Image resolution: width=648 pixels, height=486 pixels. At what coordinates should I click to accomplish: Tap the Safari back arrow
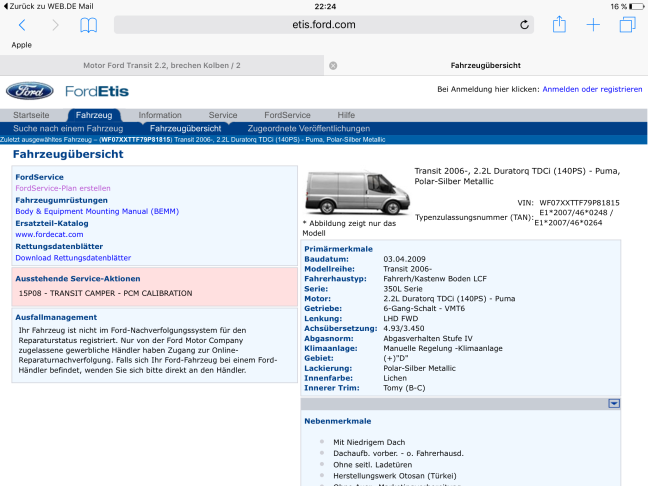pos(22,25)
